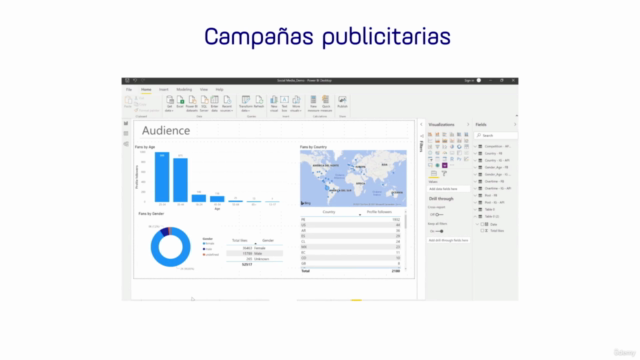Open Power BI datasets source icon
This screenshot has height=360, width=640.
192,104
